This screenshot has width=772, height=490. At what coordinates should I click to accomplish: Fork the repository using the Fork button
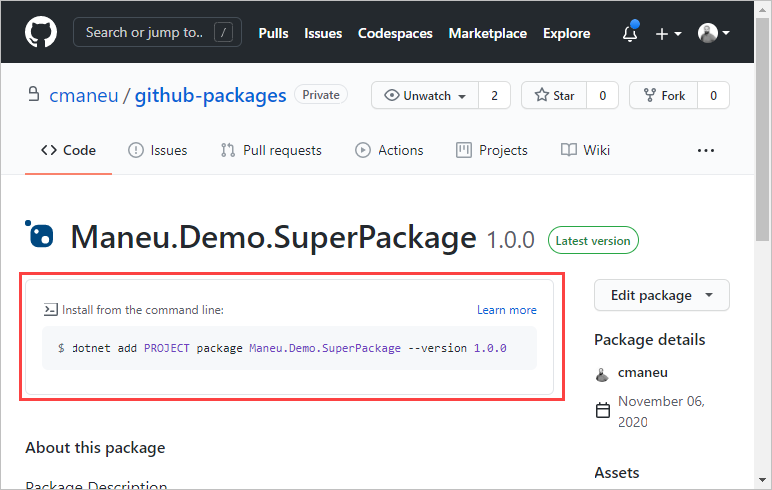point(663,96)
